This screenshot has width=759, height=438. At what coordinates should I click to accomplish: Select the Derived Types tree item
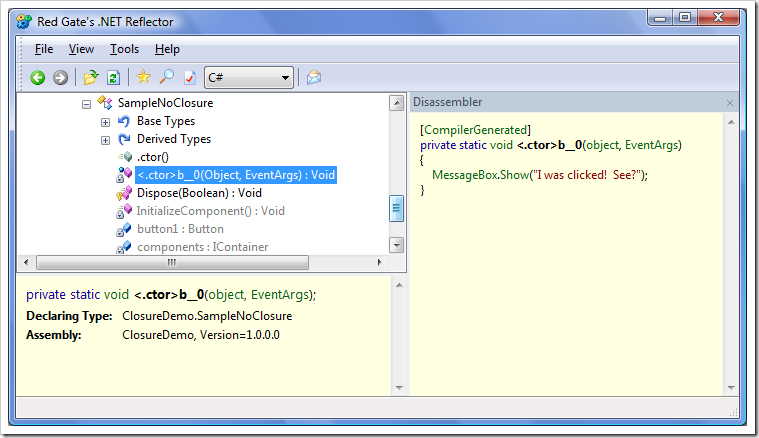coord(174,139)
